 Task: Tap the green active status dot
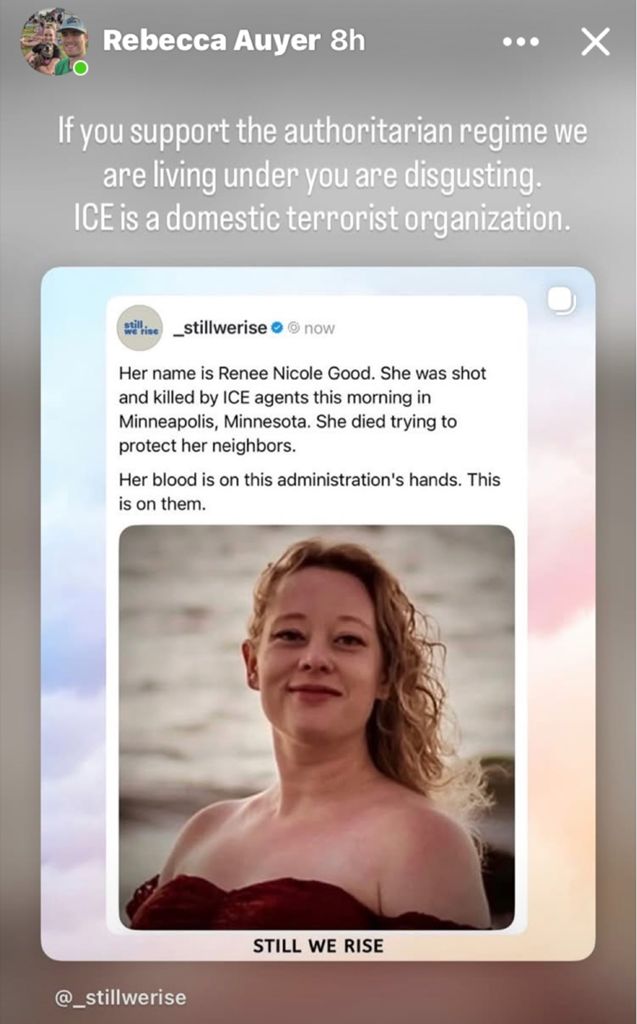pyautogui.click(x=80, y=67)
